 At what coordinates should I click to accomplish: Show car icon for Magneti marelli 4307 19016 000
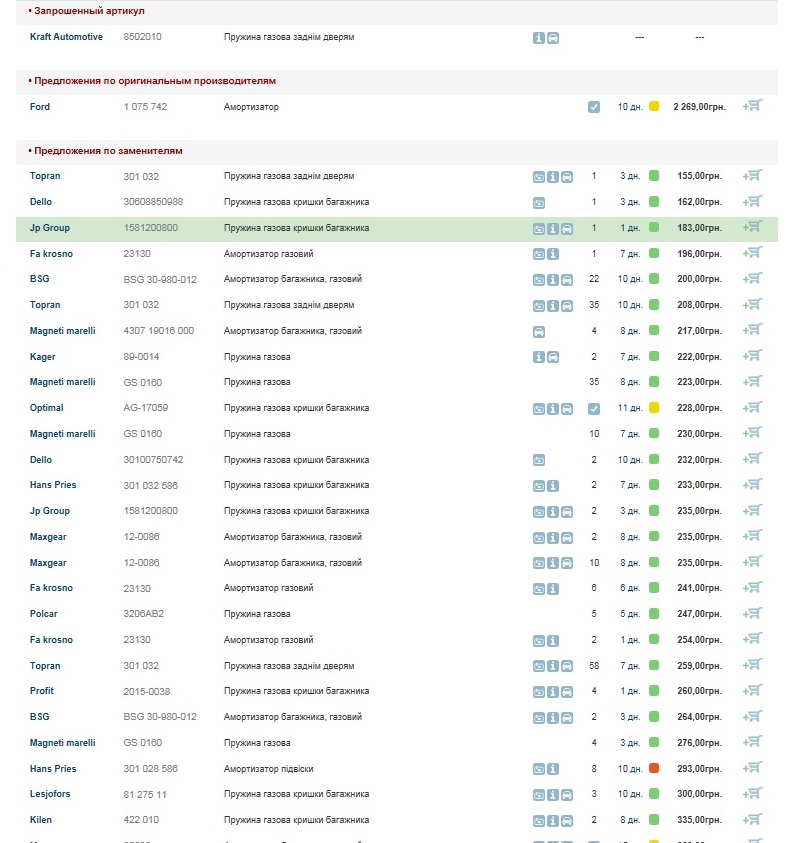pyautogui.click(x=539, y=331)
